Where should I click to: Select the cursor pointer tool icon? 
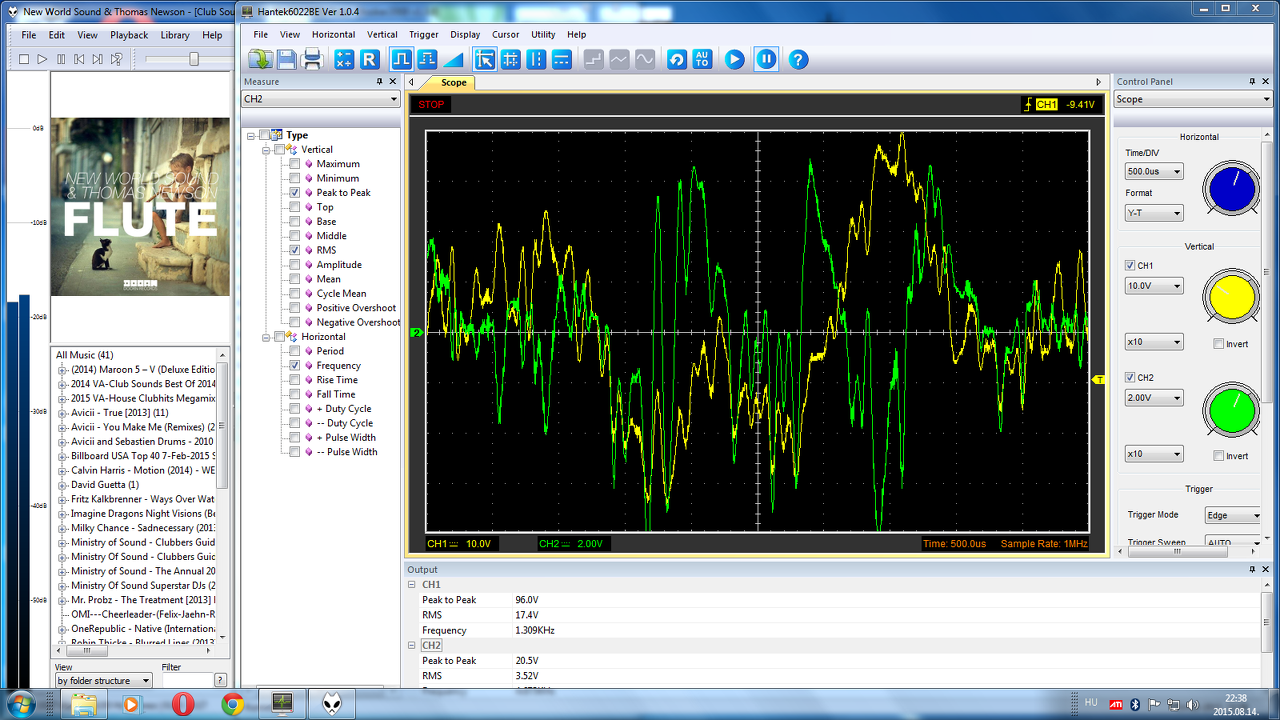(485, 59)
